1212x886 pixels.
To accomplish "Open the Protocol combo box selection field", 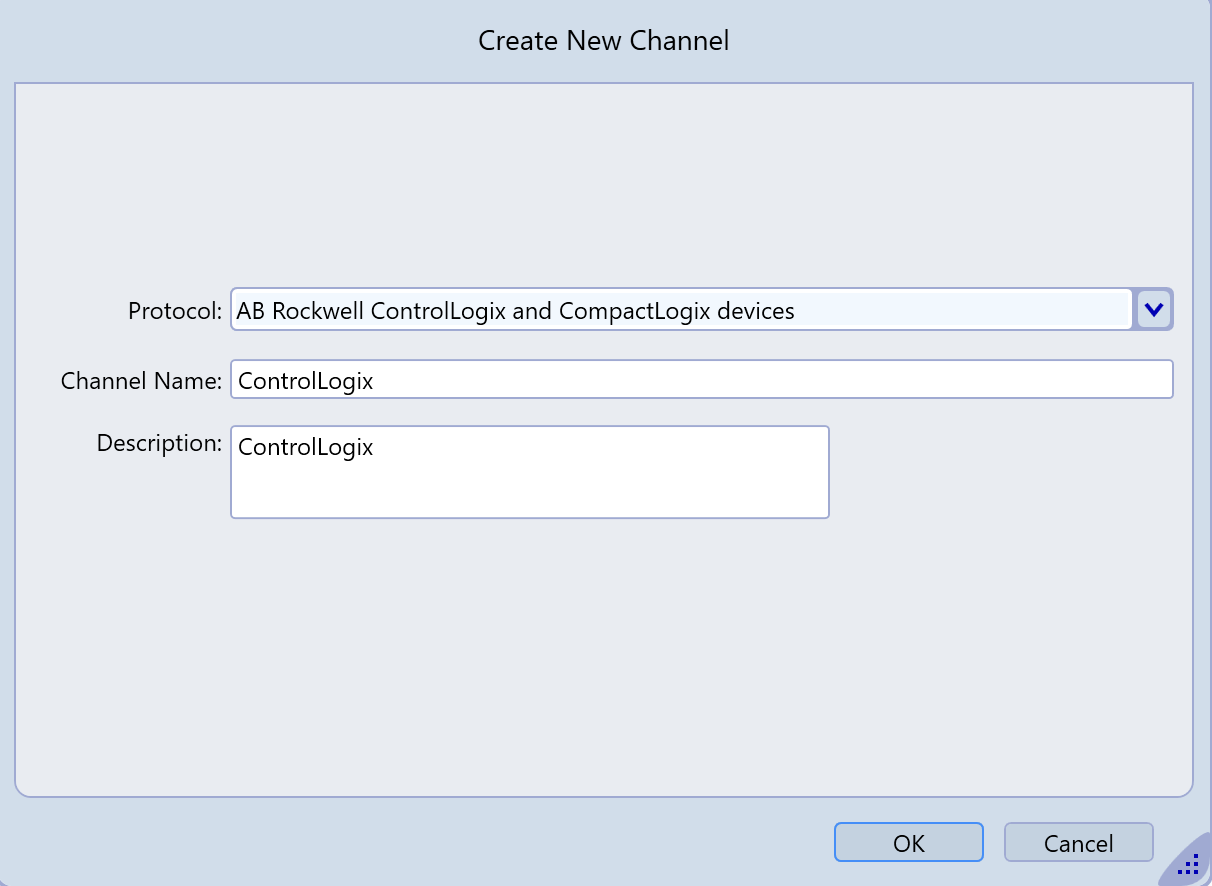I will 680,310.
